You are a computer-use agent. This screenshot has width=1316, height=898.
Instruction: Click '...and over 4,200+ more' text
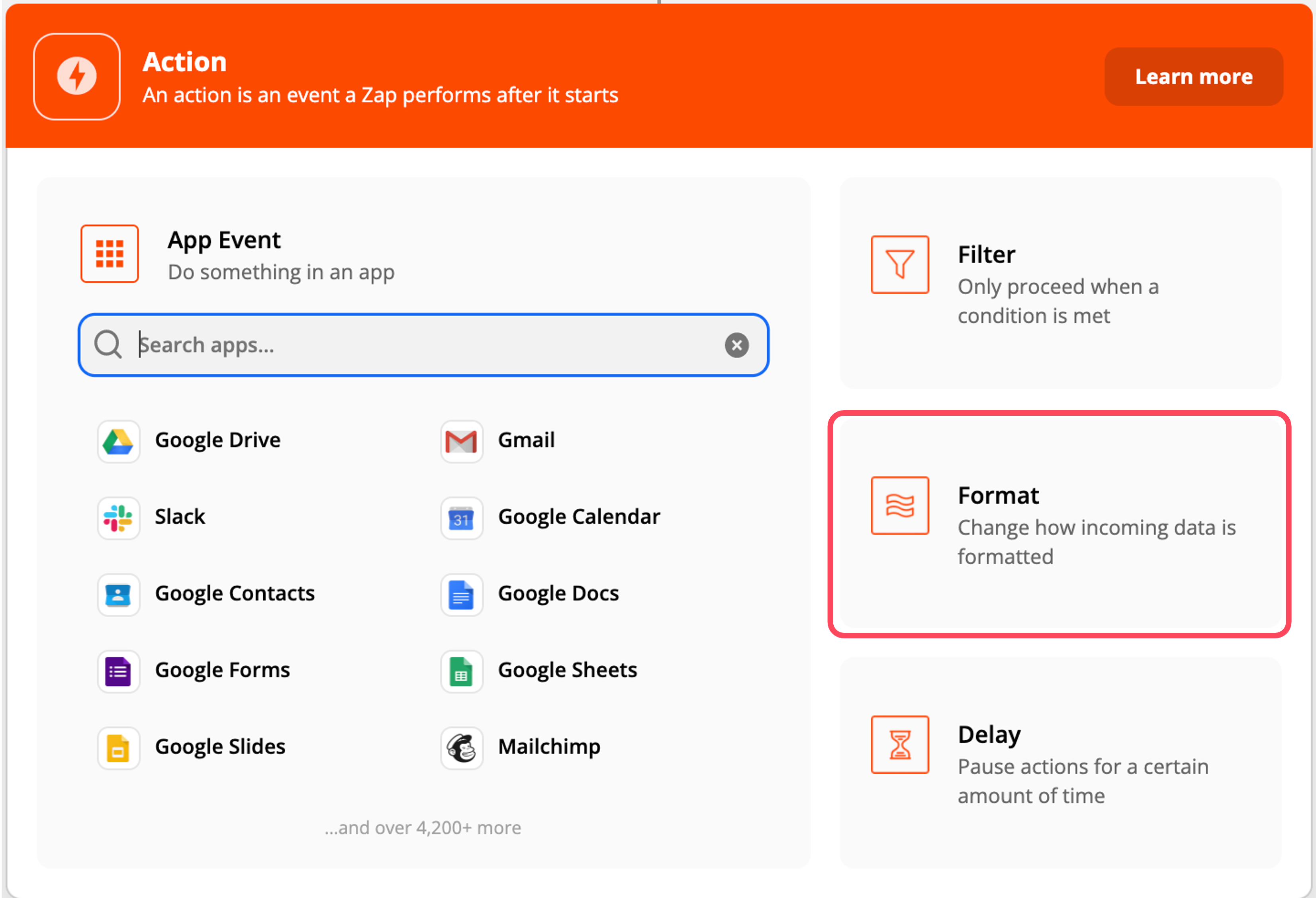(423, 828)
